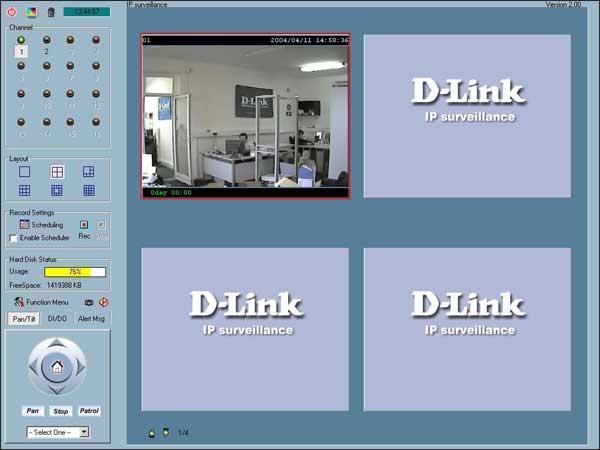Select the grid layout icon with large center pane
This screenshot has width=600, height=450.
coord(57,190)
